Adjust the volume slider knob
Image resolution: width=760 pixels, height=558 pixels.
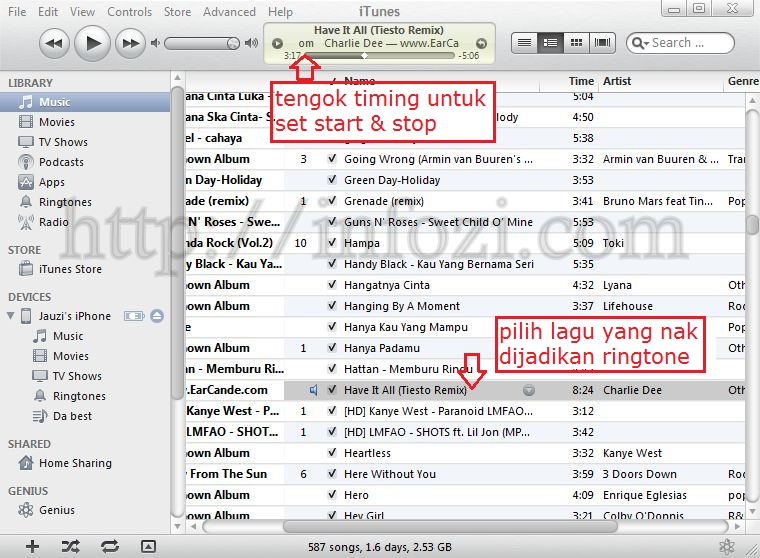tap(234, 44)
